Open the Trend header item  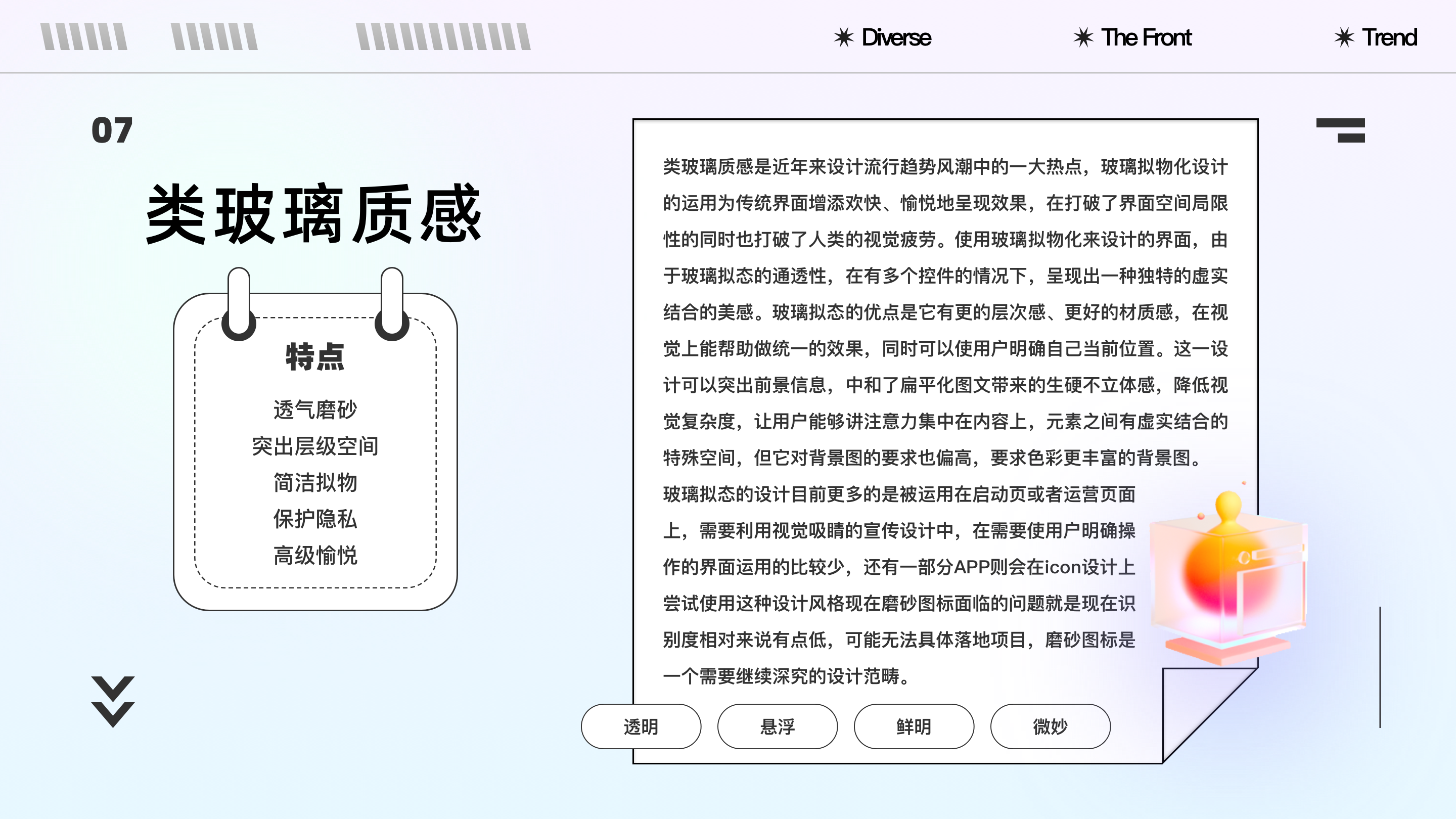[1389, 38]
